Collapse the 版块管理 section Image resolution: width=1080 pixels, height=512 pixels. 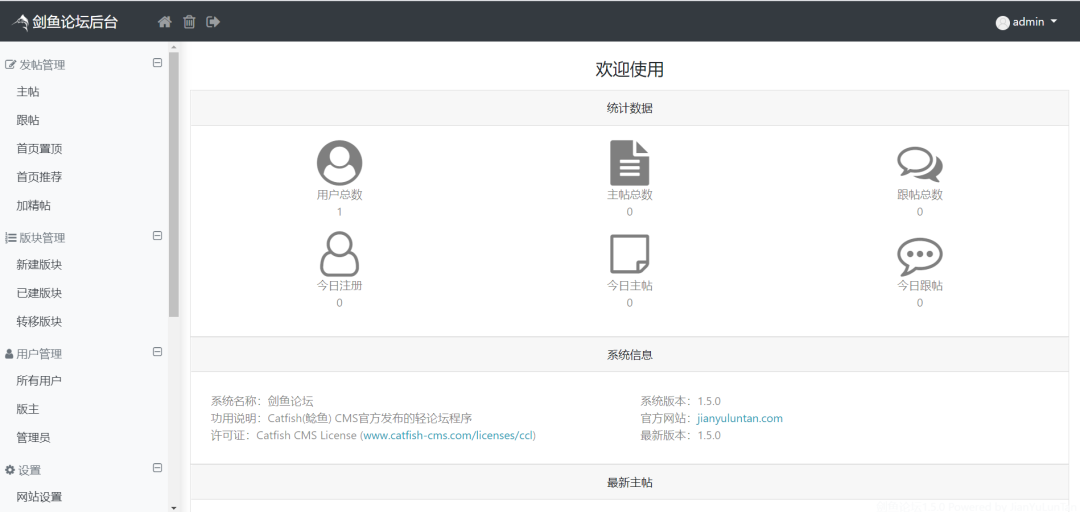click(x=157, y=236)
